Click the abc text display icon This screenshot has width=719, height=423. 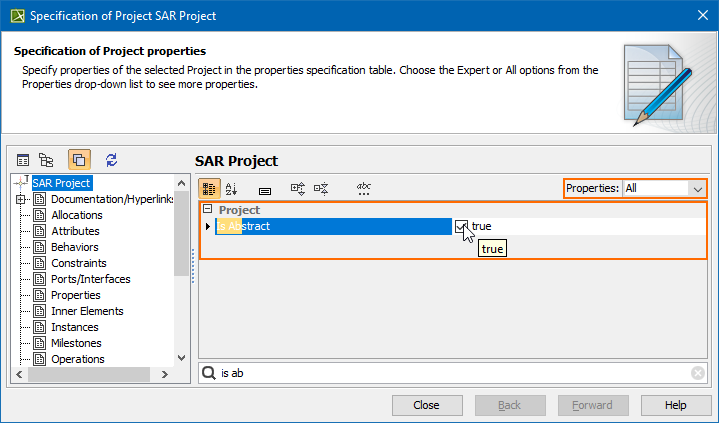pyautogui.click(x=364, y=188)
